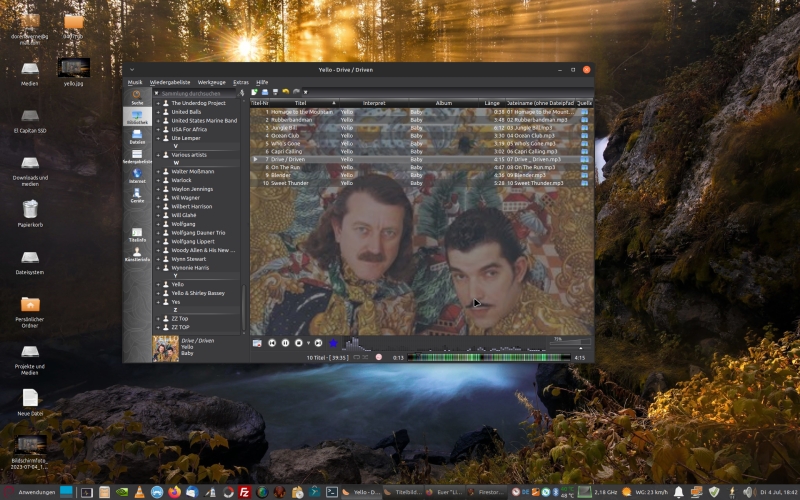Image resolution: width=800 pixels, height=500 pixels.
Task: Pause the current playback
Action: coord(285,343)
